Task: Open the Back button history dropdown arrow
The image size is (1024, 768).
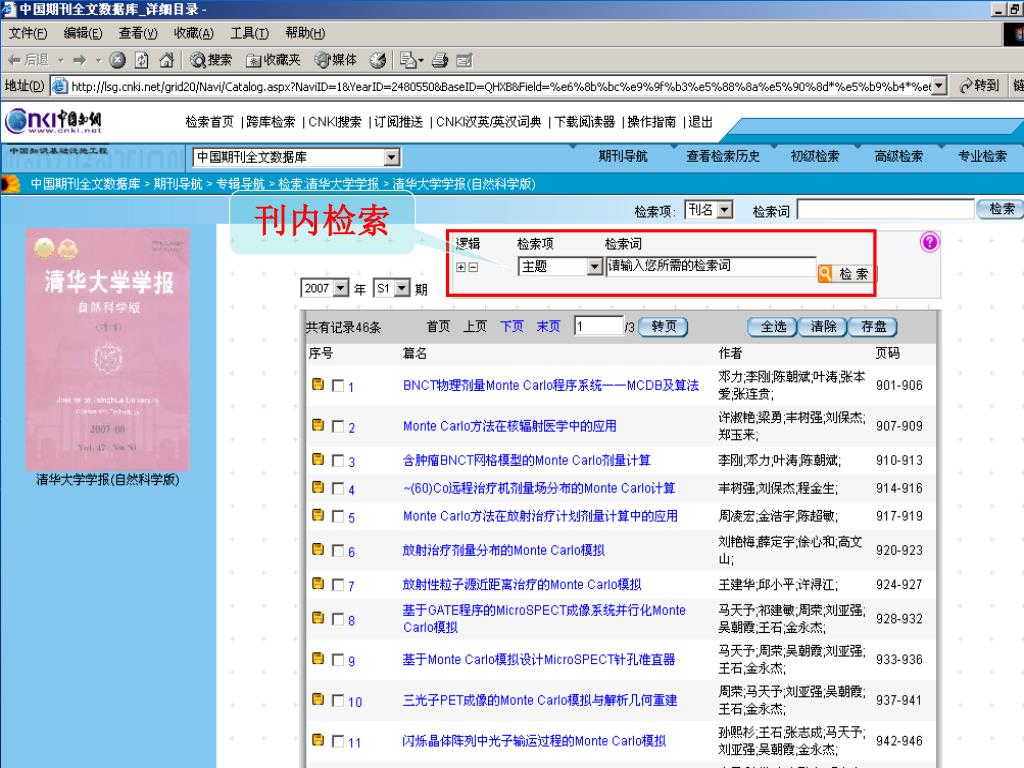Action: point(61,60)
